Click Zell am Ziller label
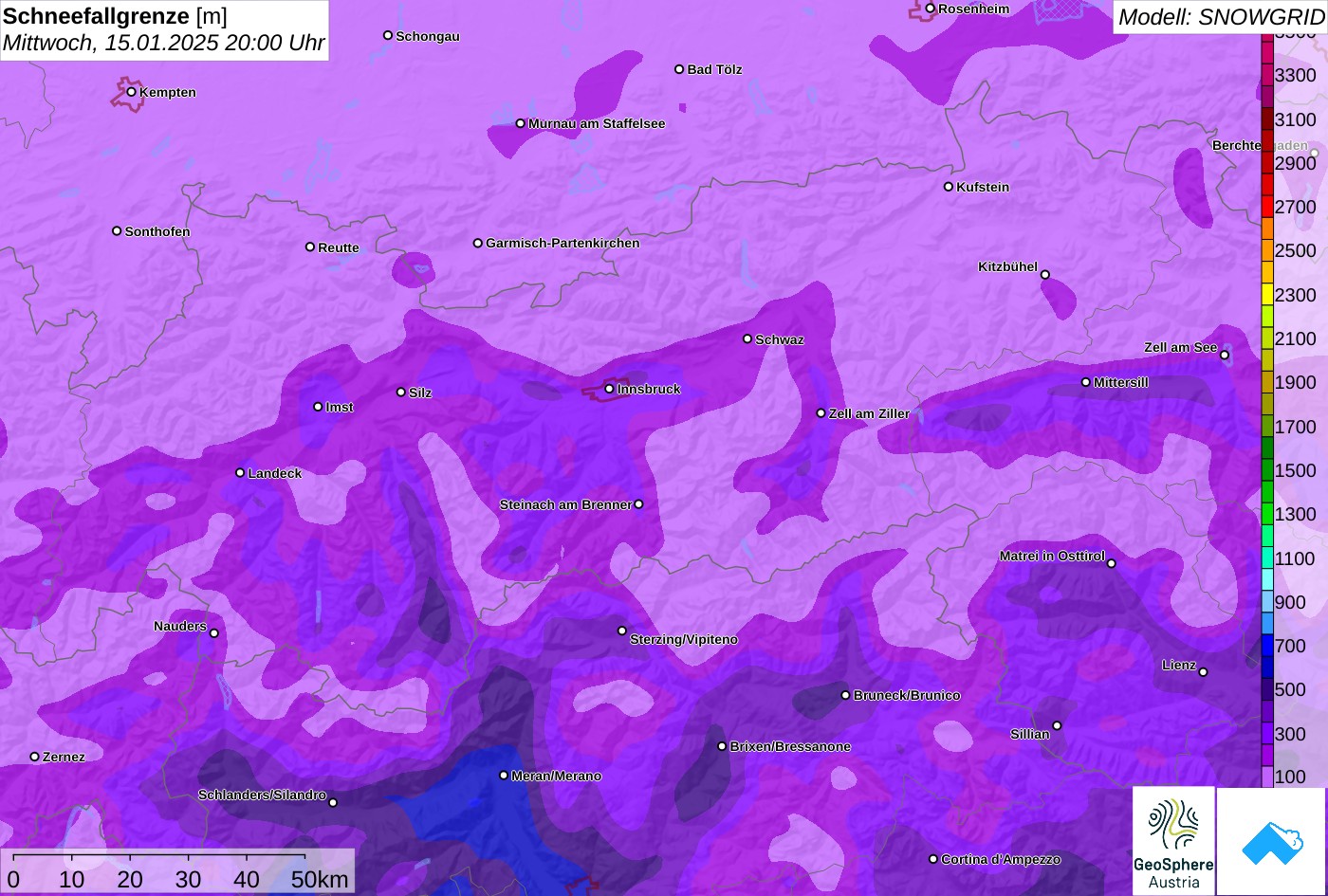This screenshot has width=1328, height=896. click(x=869, y=413)
